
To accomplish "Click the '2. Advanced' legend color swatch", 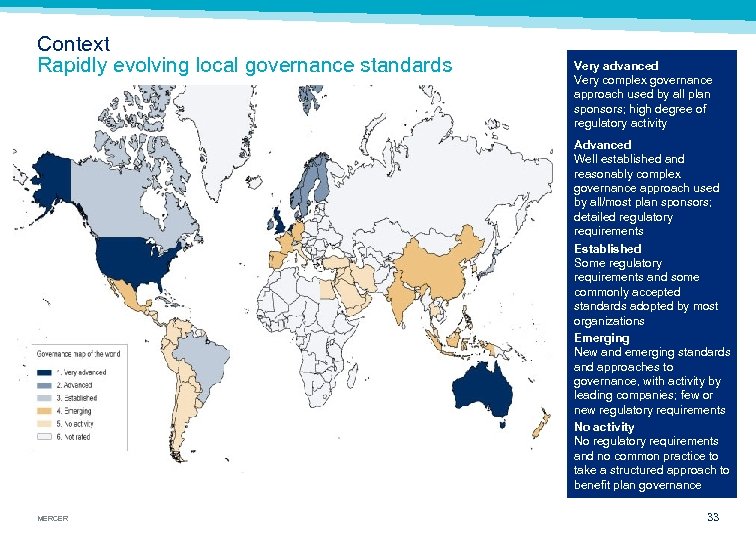I will [x=44, y=386].
